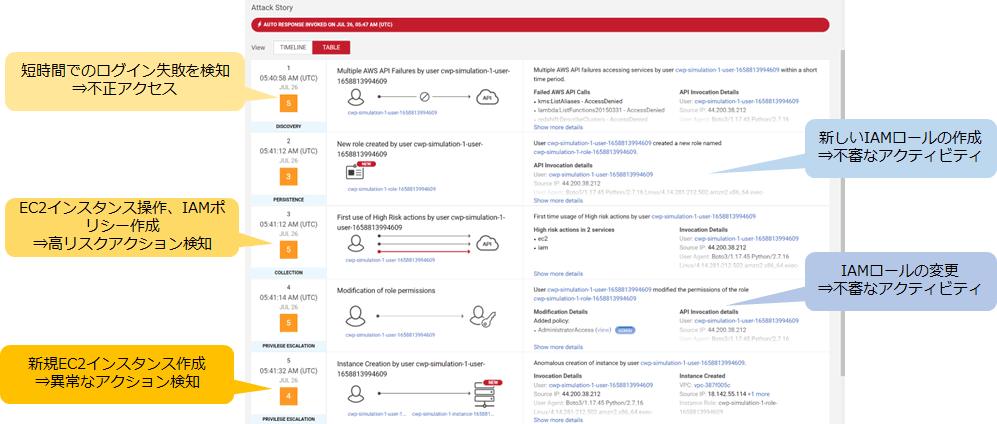Viewport: 997px width, 424px height.
Task: Click the 05:41:14 AM (UTC) timestamp
Action: 289,297
